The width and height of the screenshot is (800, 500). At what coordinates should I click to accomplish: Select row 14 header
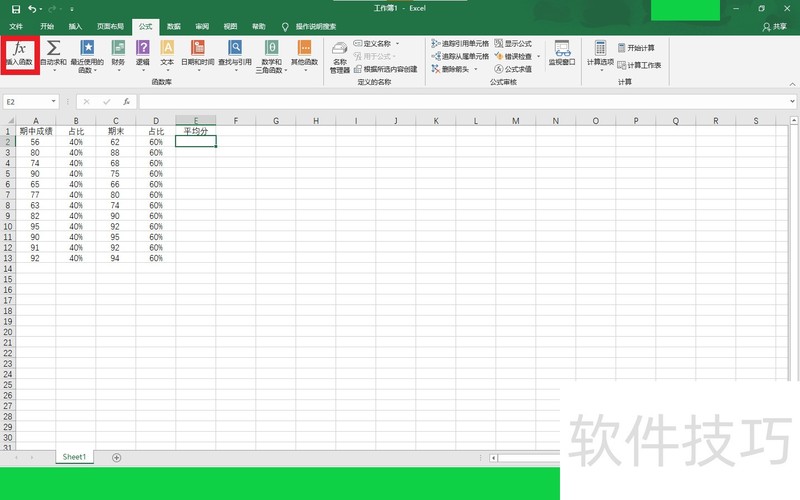8,268
